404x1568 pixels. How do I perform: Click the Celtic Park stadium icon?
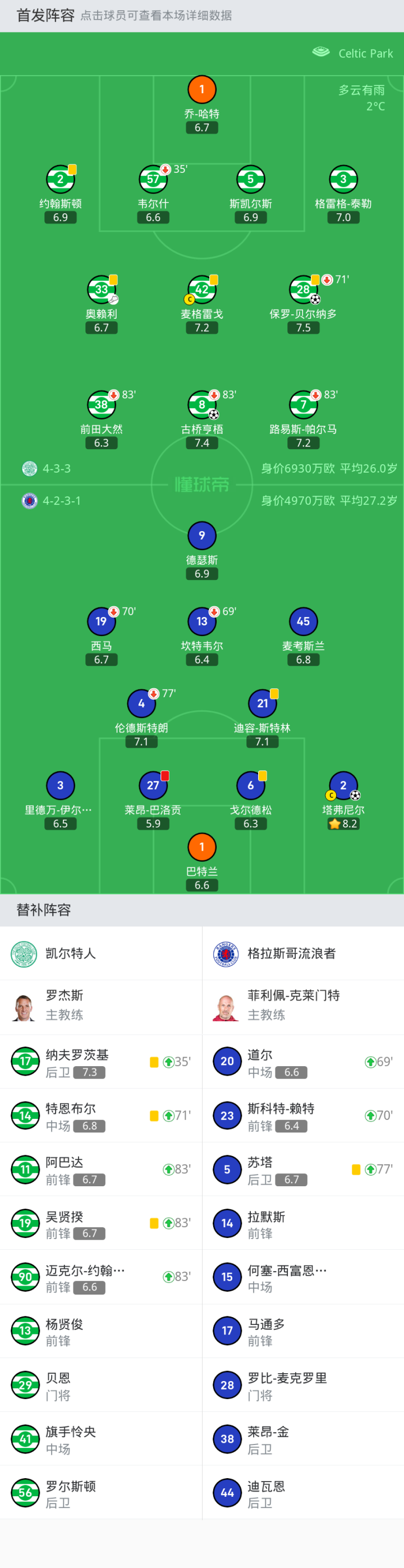(320, 52)
